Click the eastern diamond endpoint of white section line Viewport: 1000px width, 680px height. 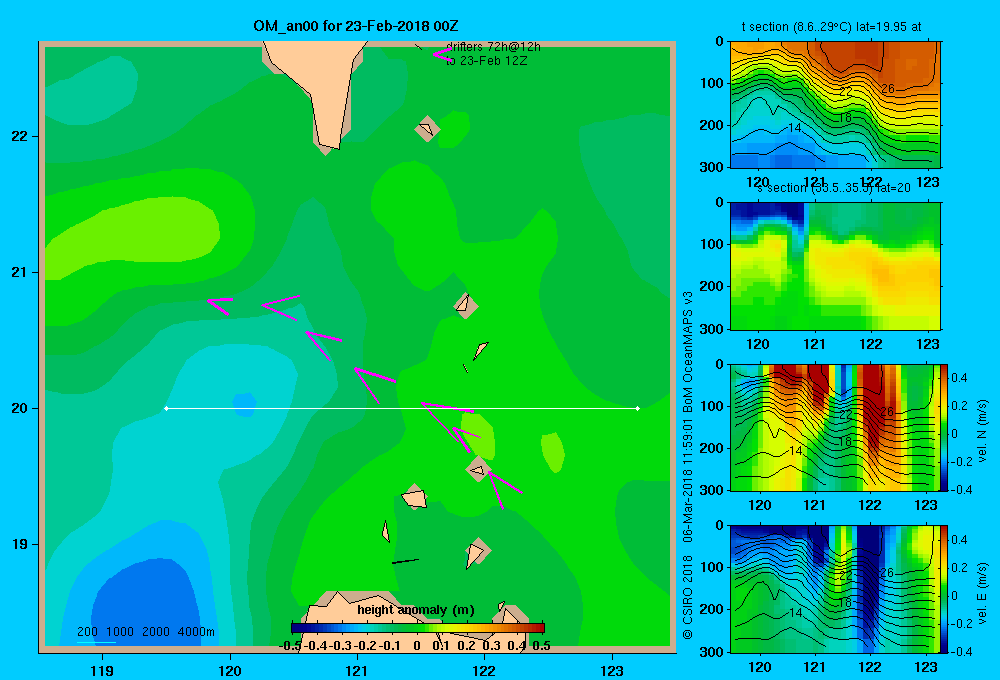638,408
